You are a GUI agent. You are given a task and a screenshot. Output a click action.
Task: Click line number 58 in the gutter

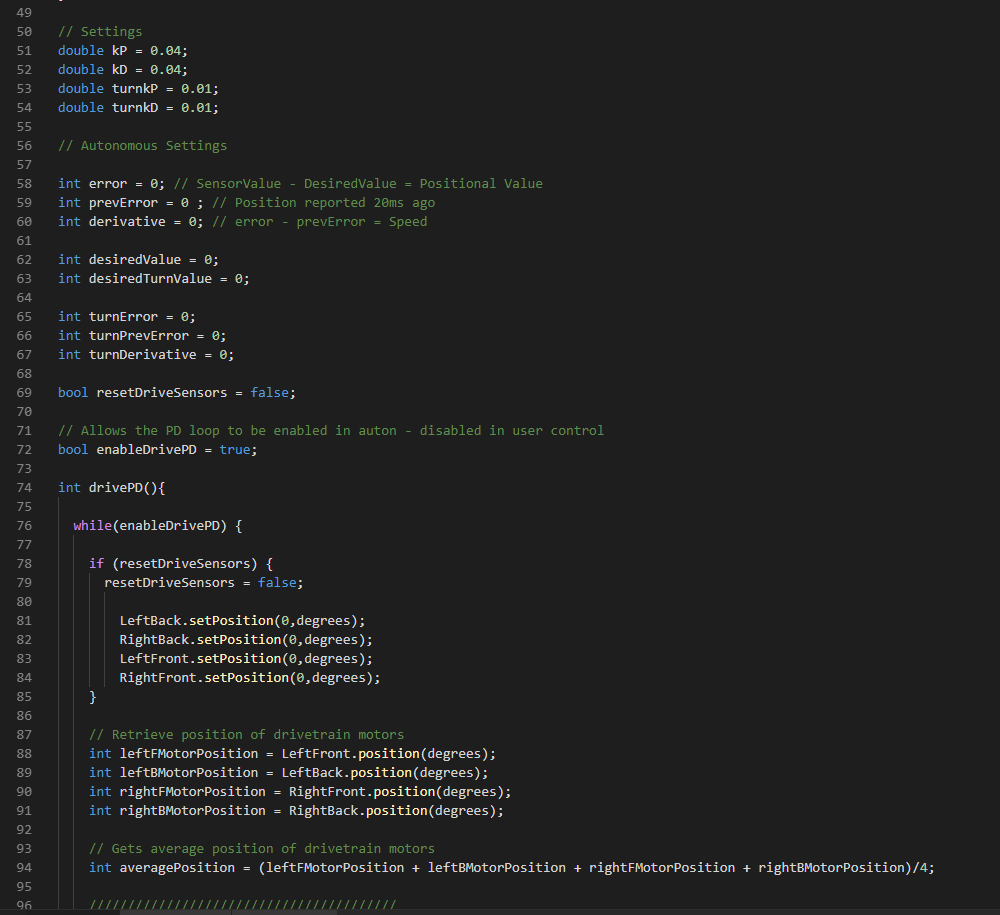pos(24,184)
